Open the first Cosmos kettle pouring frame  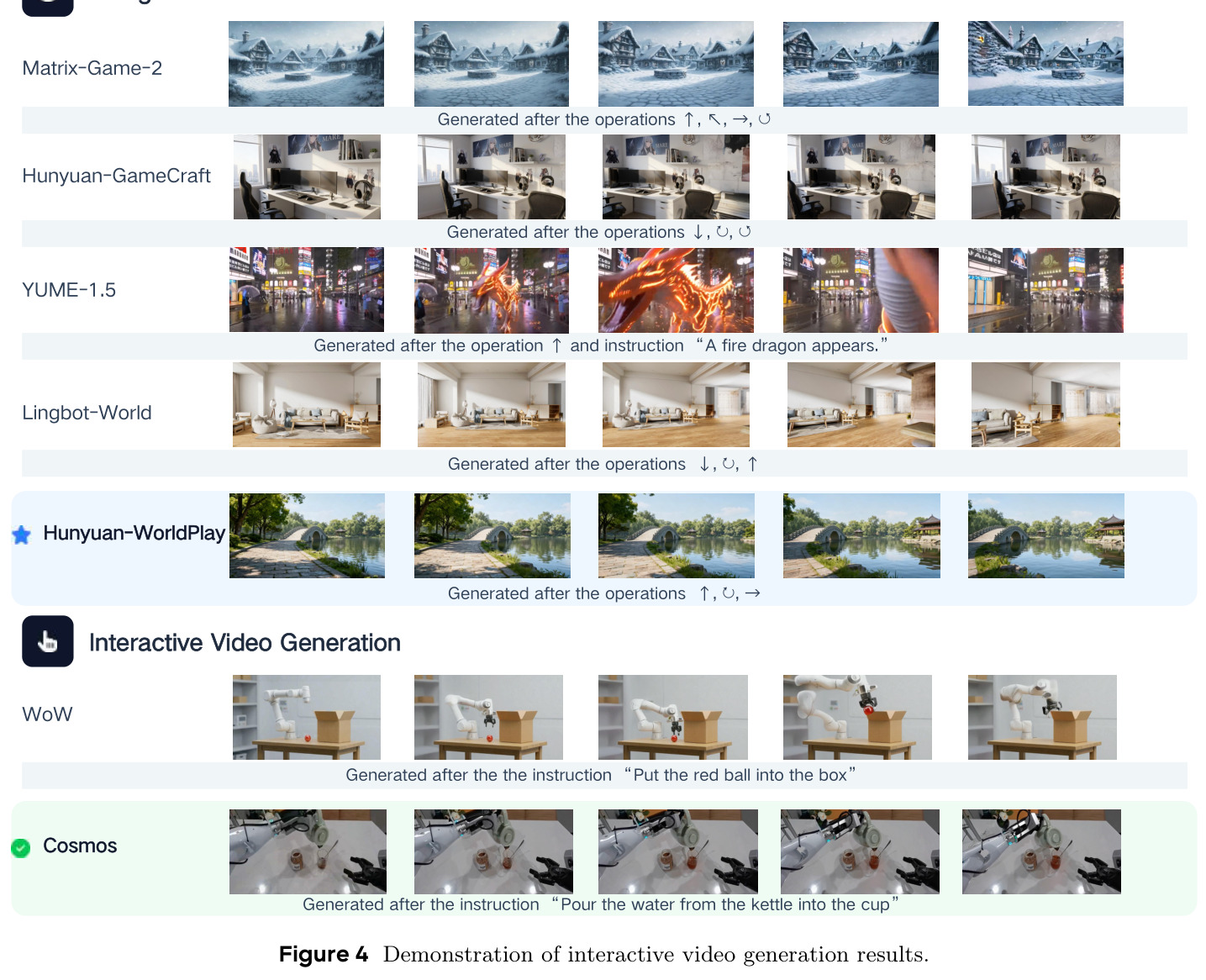[x=308, y=851]
